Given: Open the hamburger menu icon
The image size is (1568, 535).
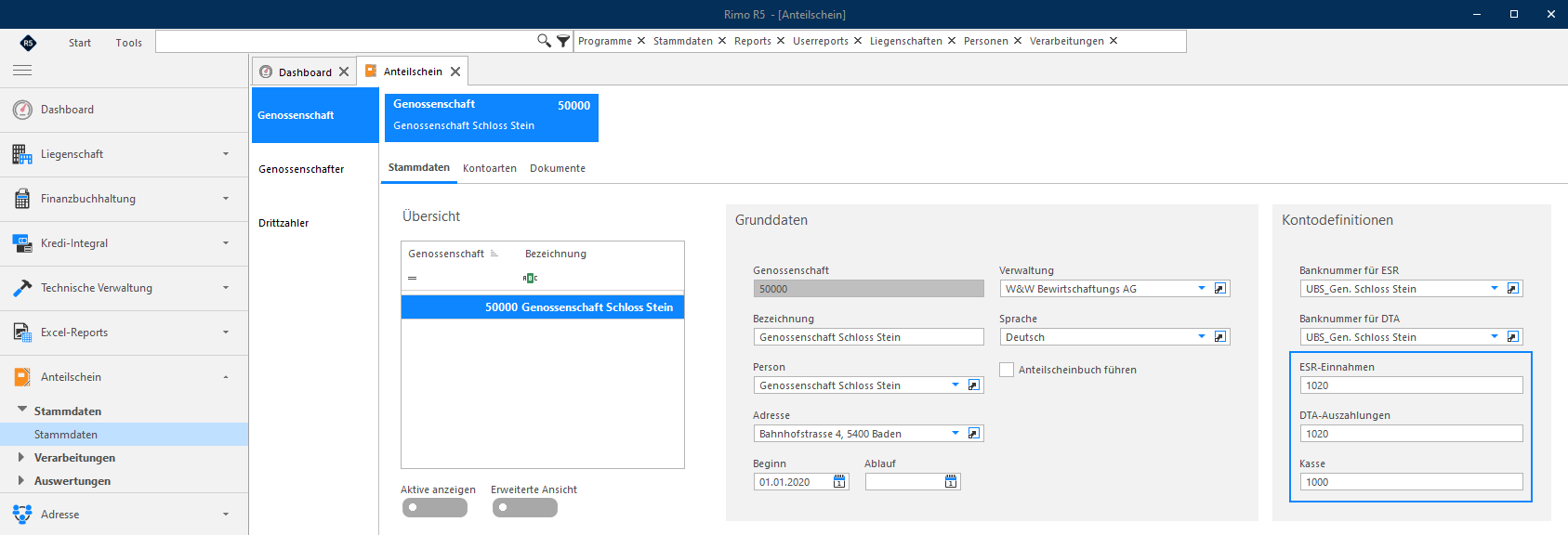Looking at the screenshot, I should (x=22, y=71).
